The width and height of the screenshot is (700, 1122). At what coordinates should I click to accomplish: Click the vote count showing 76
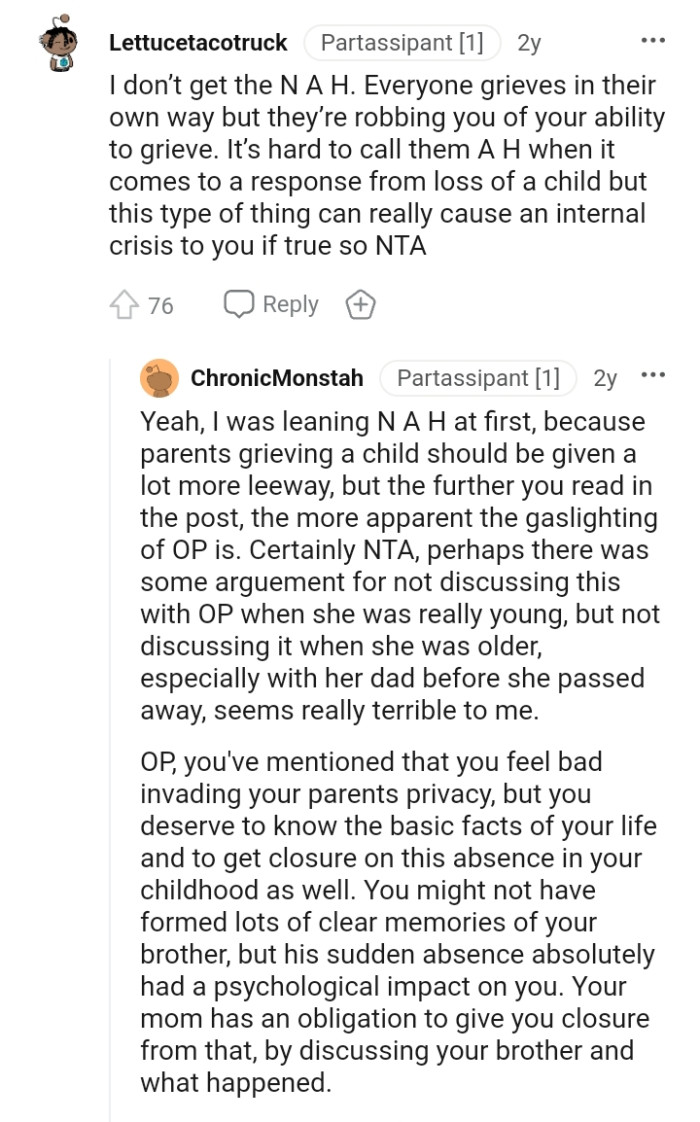point(158,303)
